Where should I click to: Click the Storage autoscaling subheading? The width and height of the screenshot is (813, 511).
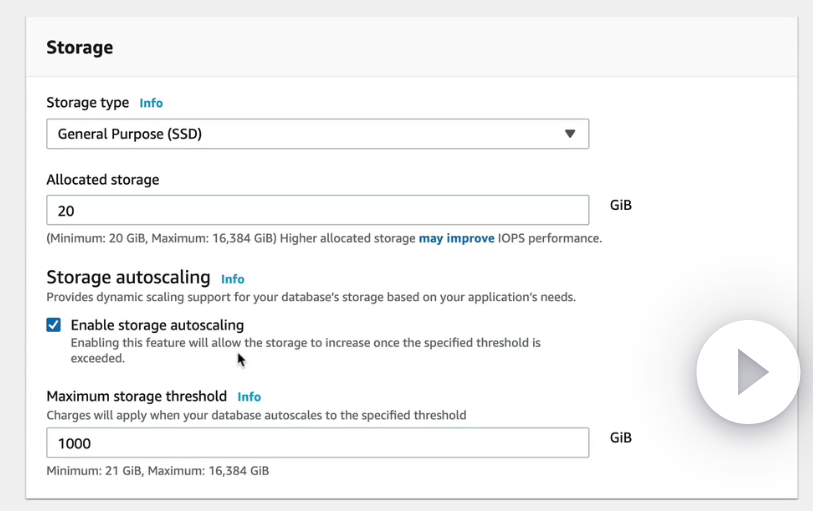click(x=128, y=277)
